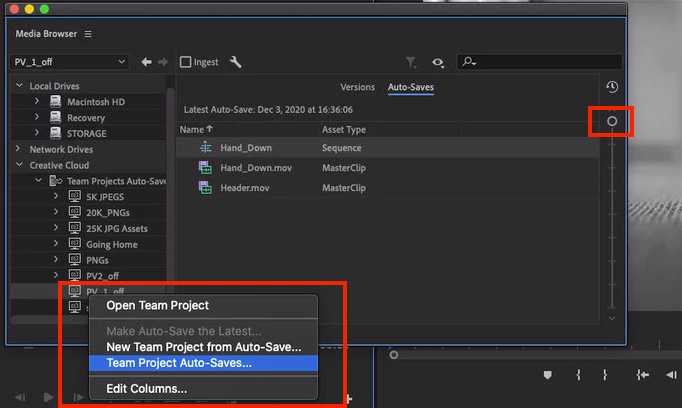The image size is (682, 408).
Task: Select the Header.mov master clip
Action: [x=387, y=188]
